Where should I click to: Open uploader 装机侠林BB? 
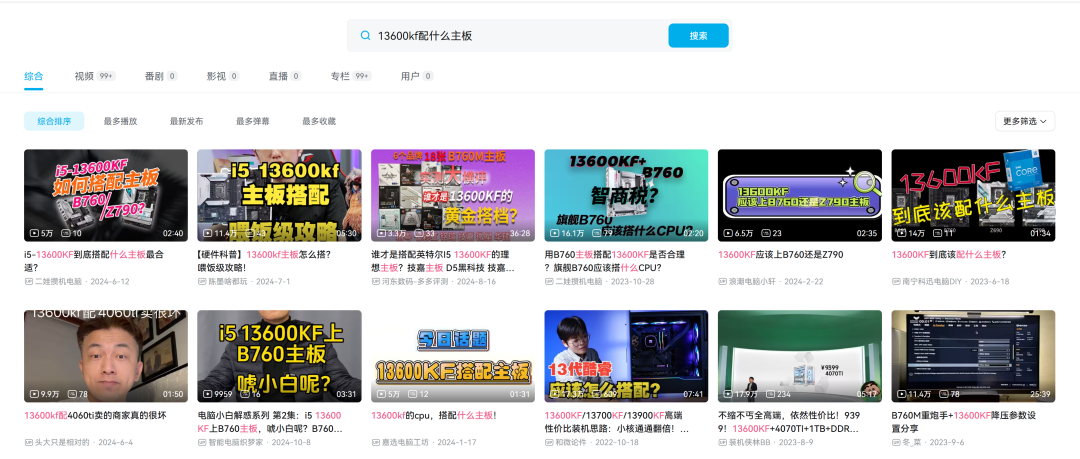(x=747, y=442)
